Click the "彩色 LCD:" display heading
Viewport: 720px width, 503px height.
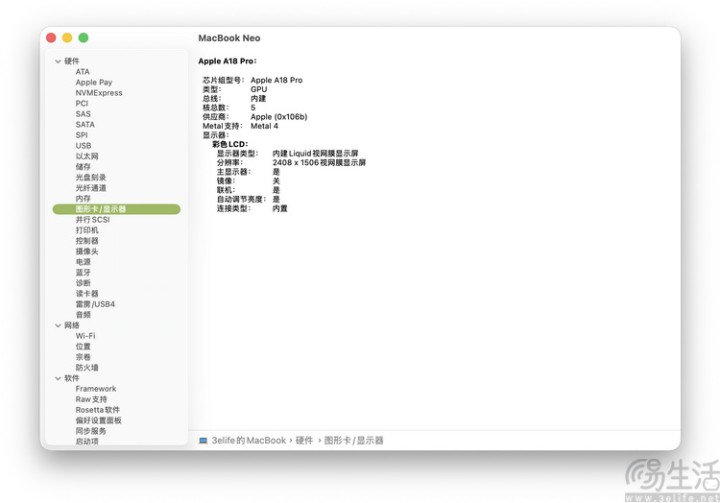tap(230, 144)
